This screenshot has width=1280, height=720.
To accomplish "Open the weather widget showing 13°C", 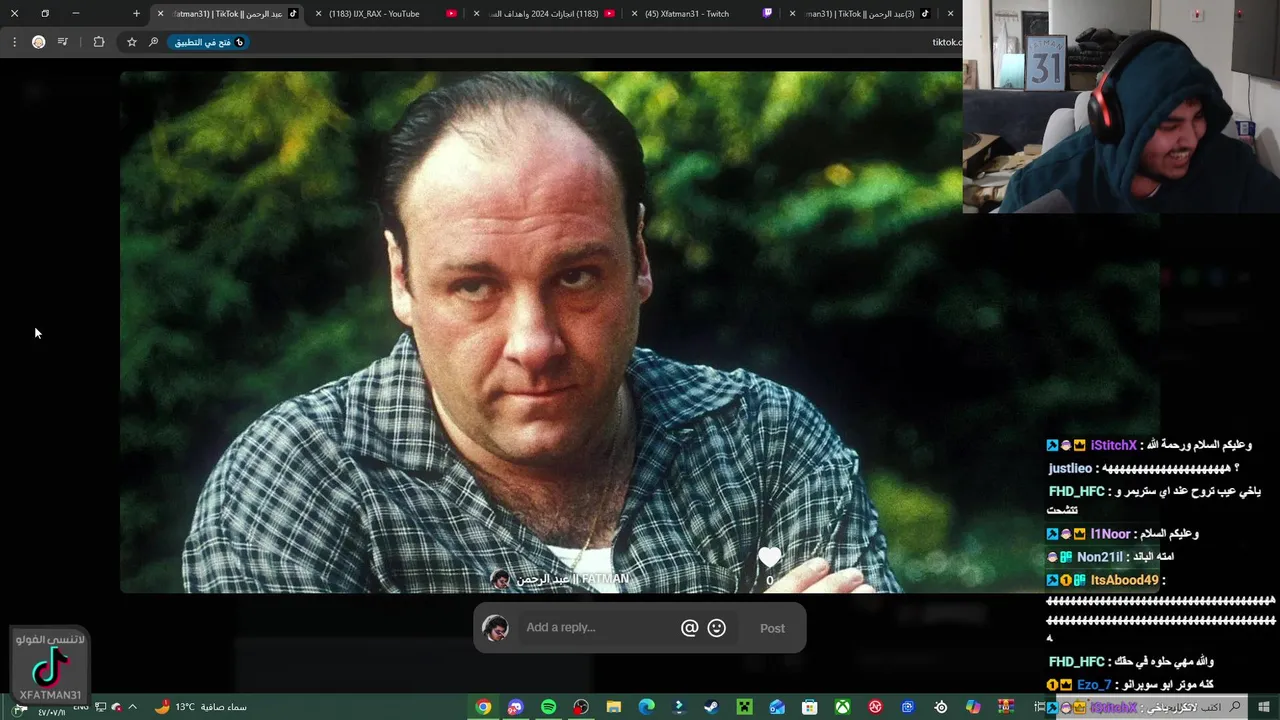I will pyautogui.click(x=201, y=707).
